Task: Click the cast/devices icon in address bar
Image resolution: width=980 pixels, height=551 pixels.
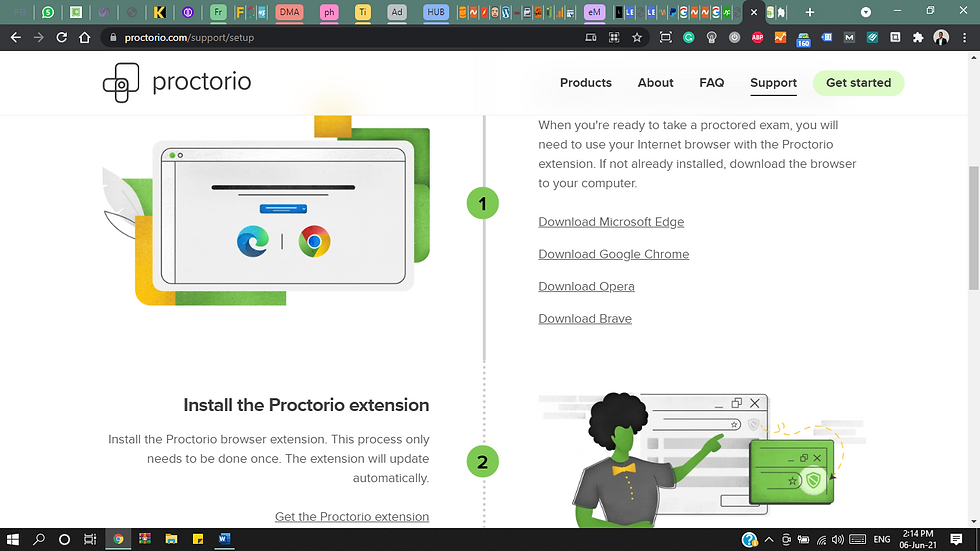Action: tap(591, 37)
